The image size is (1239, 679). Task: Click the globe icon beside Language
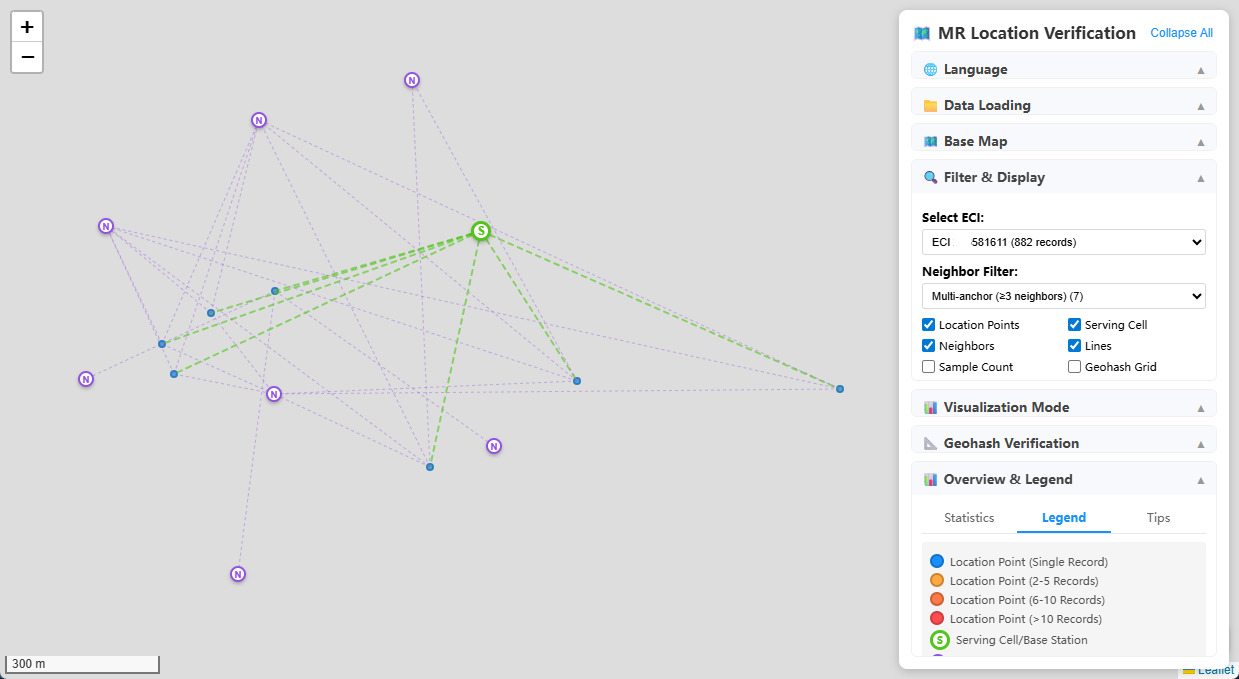930,70
